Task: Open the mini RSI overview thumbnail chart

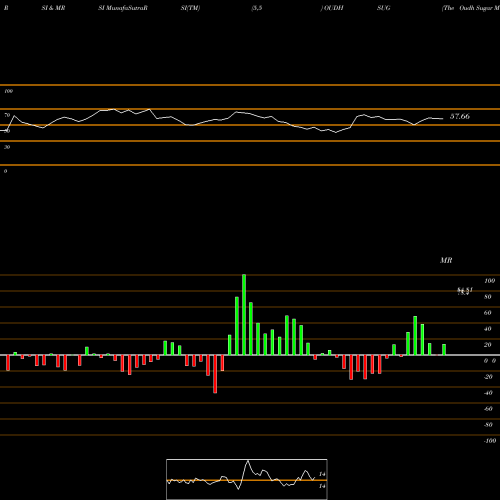Action: [247, 479]
